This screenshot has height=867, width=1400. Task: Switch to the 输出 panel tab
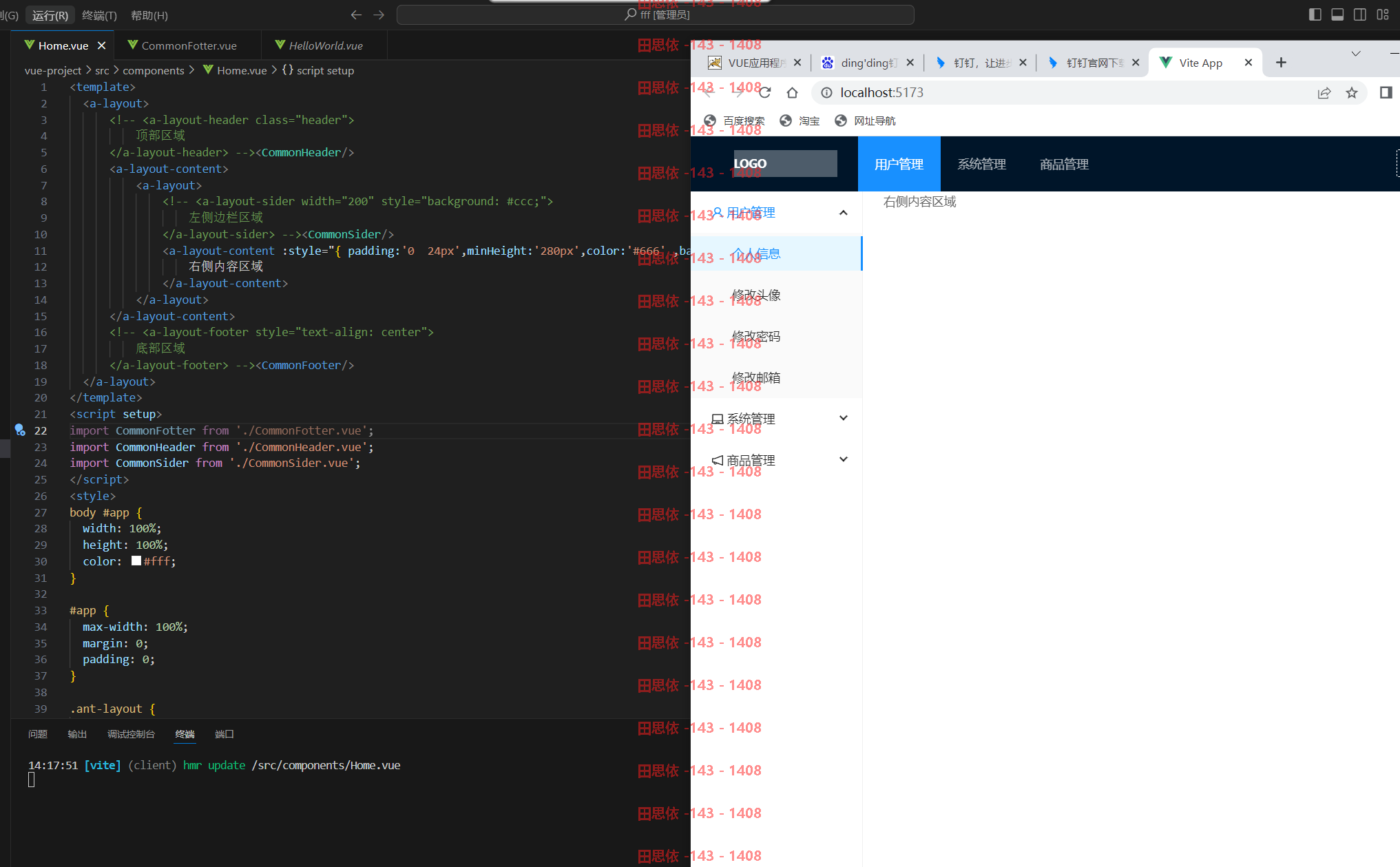77,734
